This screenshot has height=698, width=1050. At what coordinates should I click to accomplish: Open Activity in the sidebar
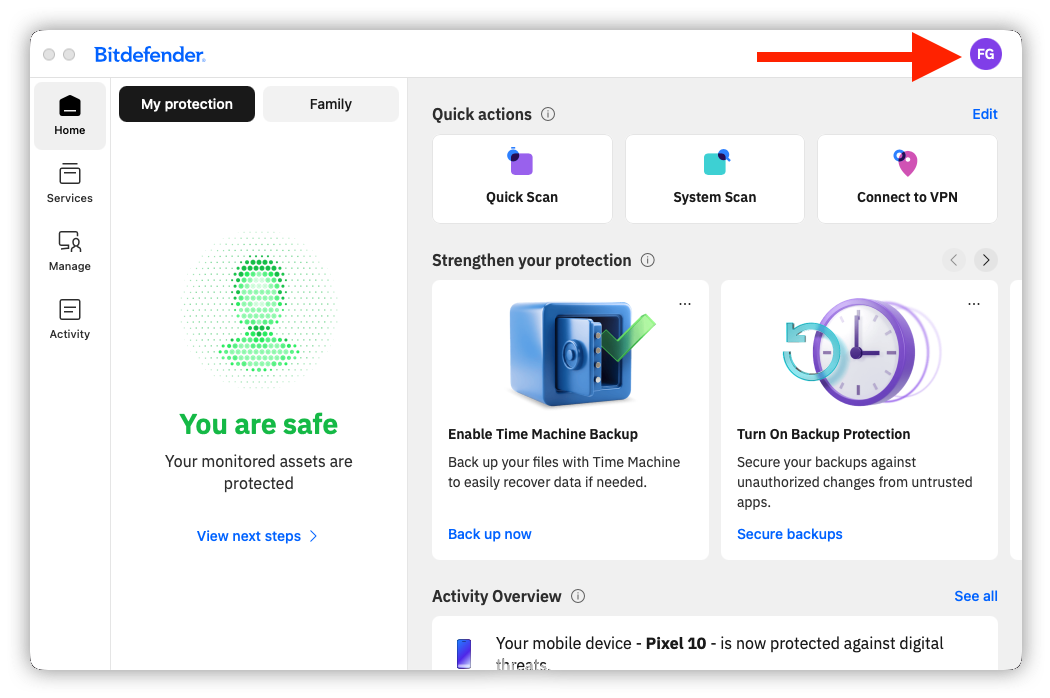70,320
